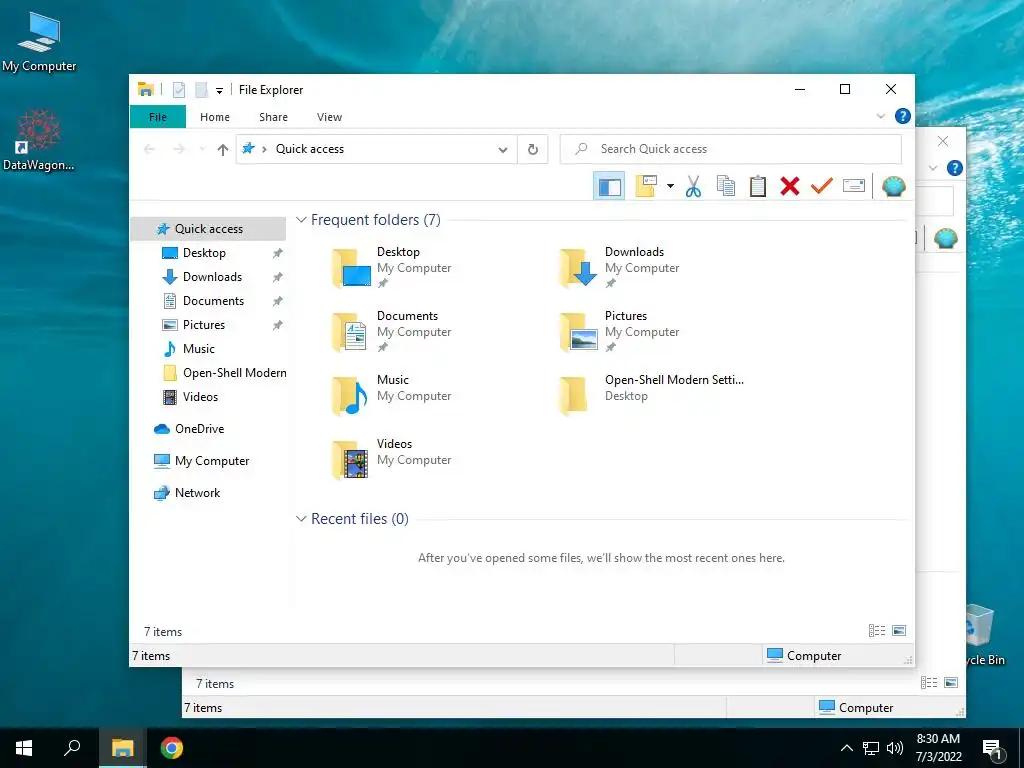Select the Videos frequent folder icon
This screenshot has width=1024, height=768.
tap(351, 460)
